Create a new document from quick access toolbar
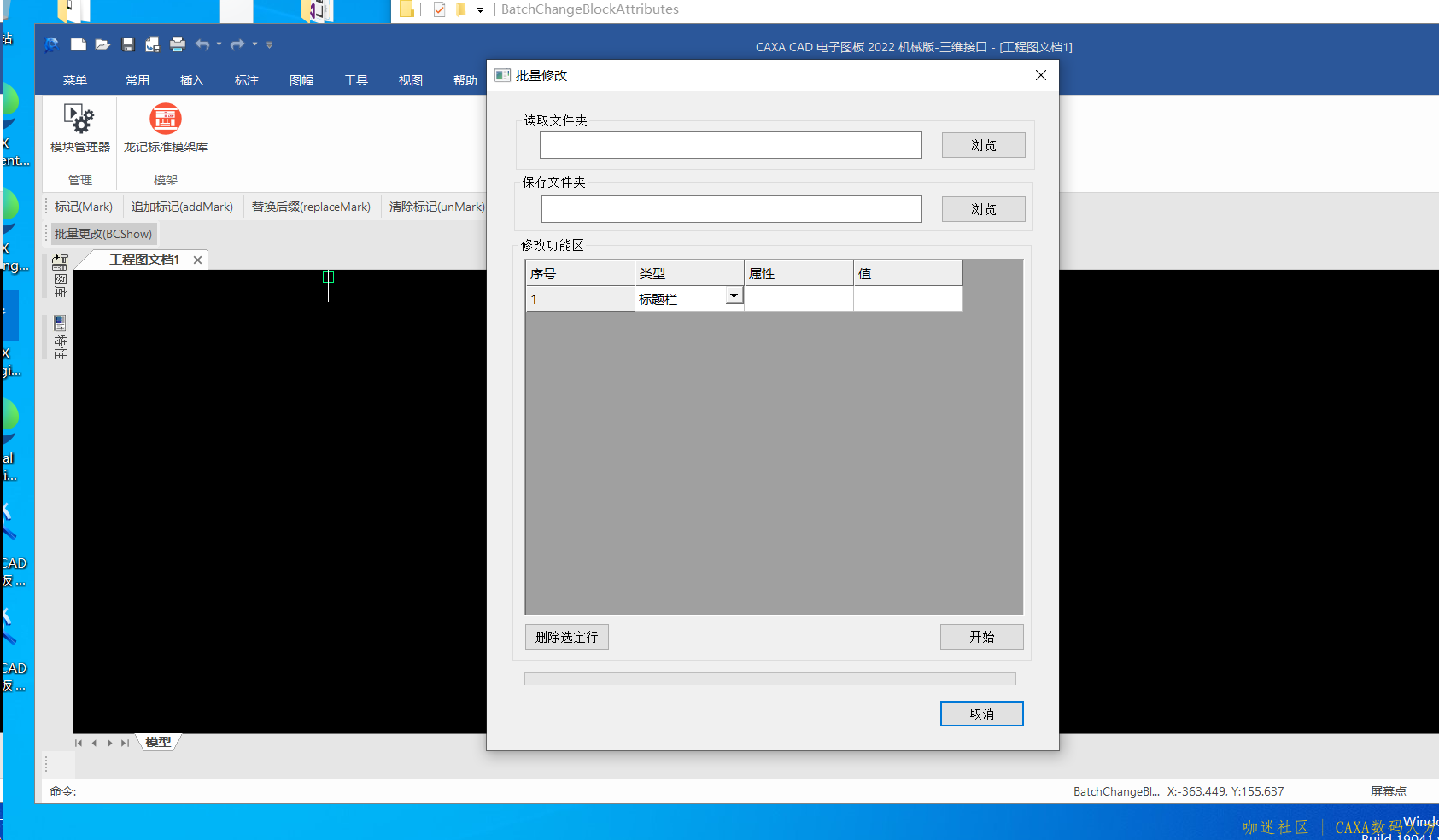 pyautogui.click(x=79, y=44)
